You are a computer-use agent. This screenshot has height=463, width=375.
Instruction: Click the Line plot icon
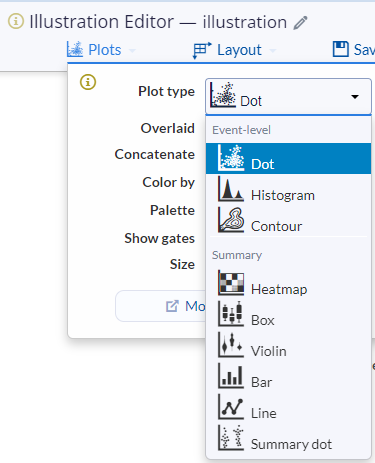coord(231,407)
